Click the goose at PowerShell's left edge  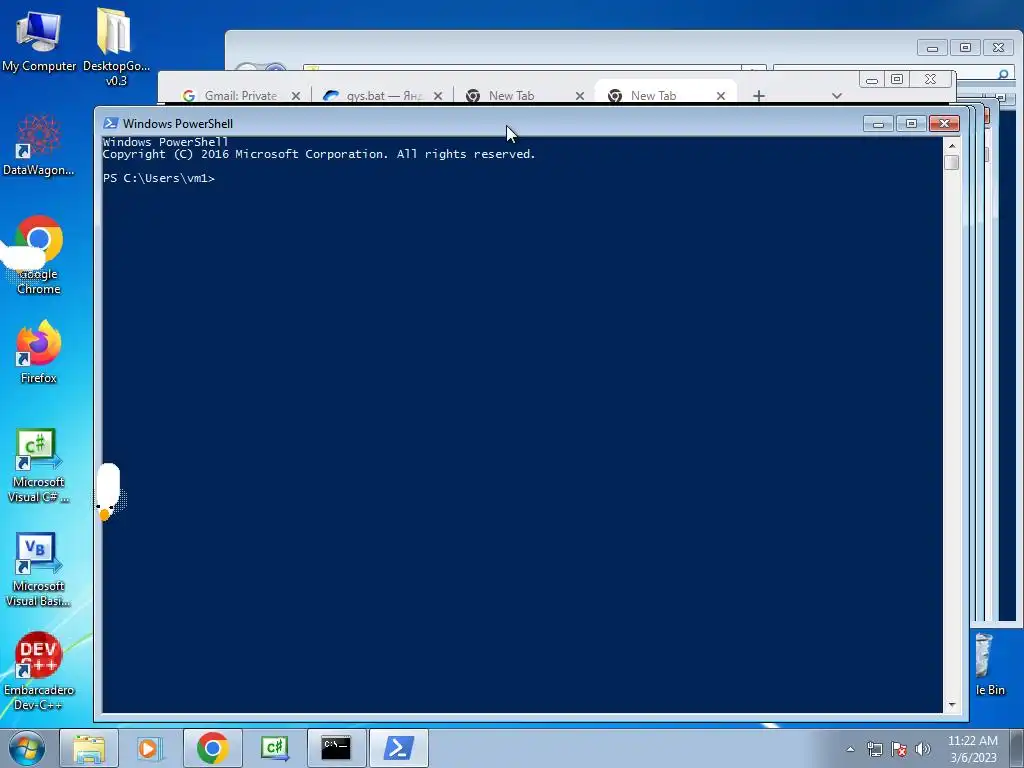pyautogui.click(x=110, y=491)
